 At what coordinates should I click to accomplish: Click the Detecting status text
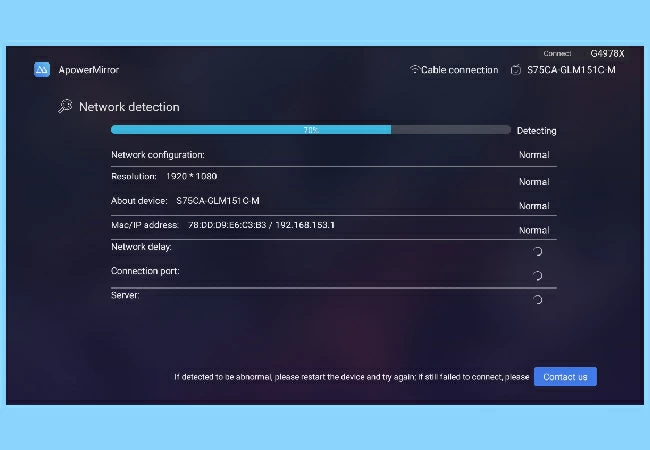(536, 131)
